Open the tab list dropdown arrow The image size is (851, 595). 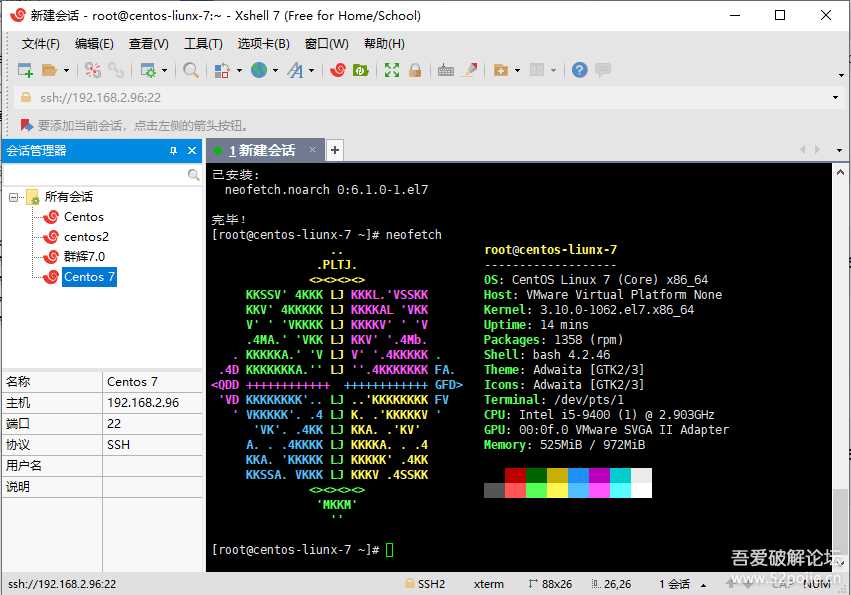839,150
